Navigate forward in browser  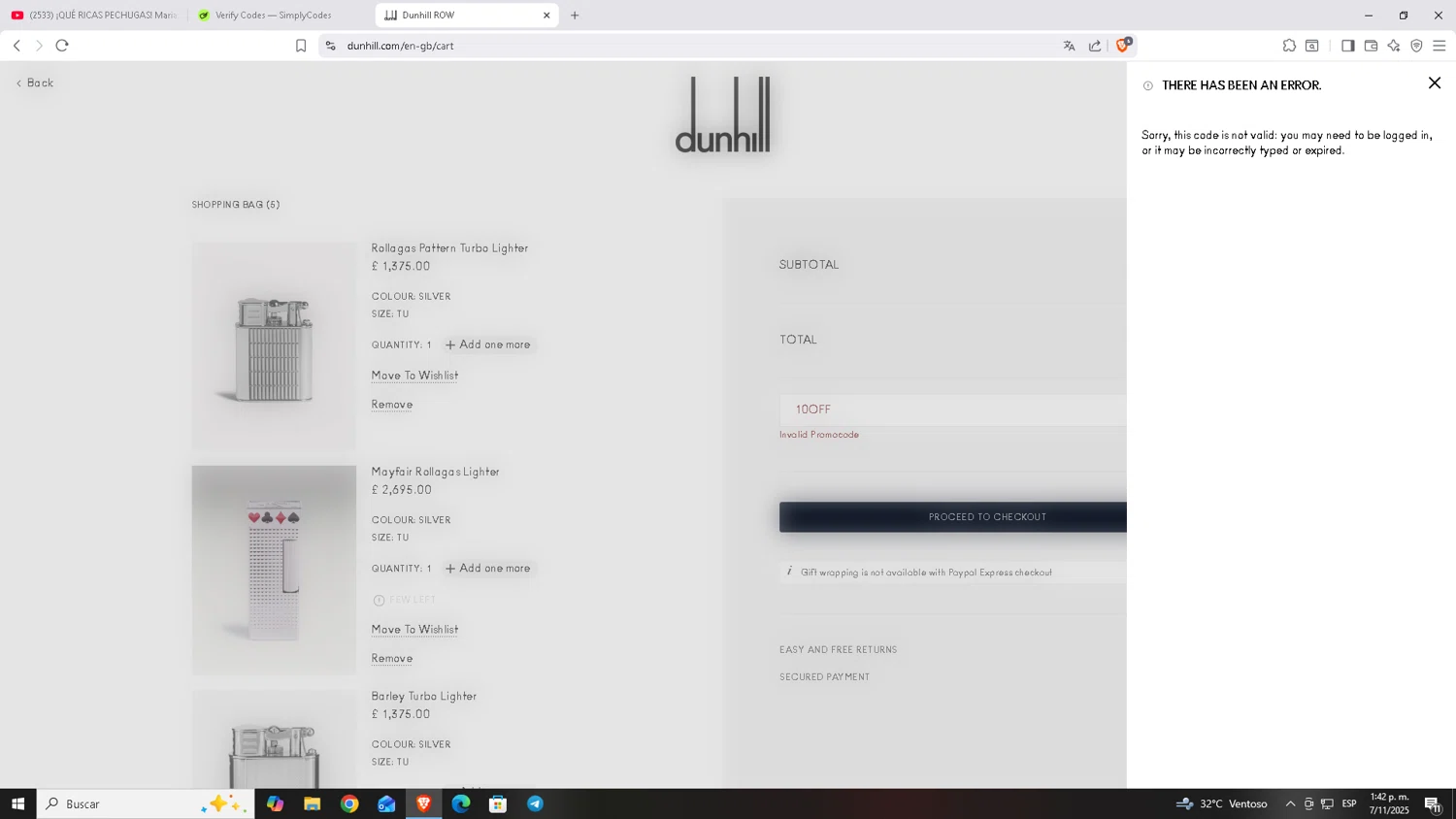39,46
